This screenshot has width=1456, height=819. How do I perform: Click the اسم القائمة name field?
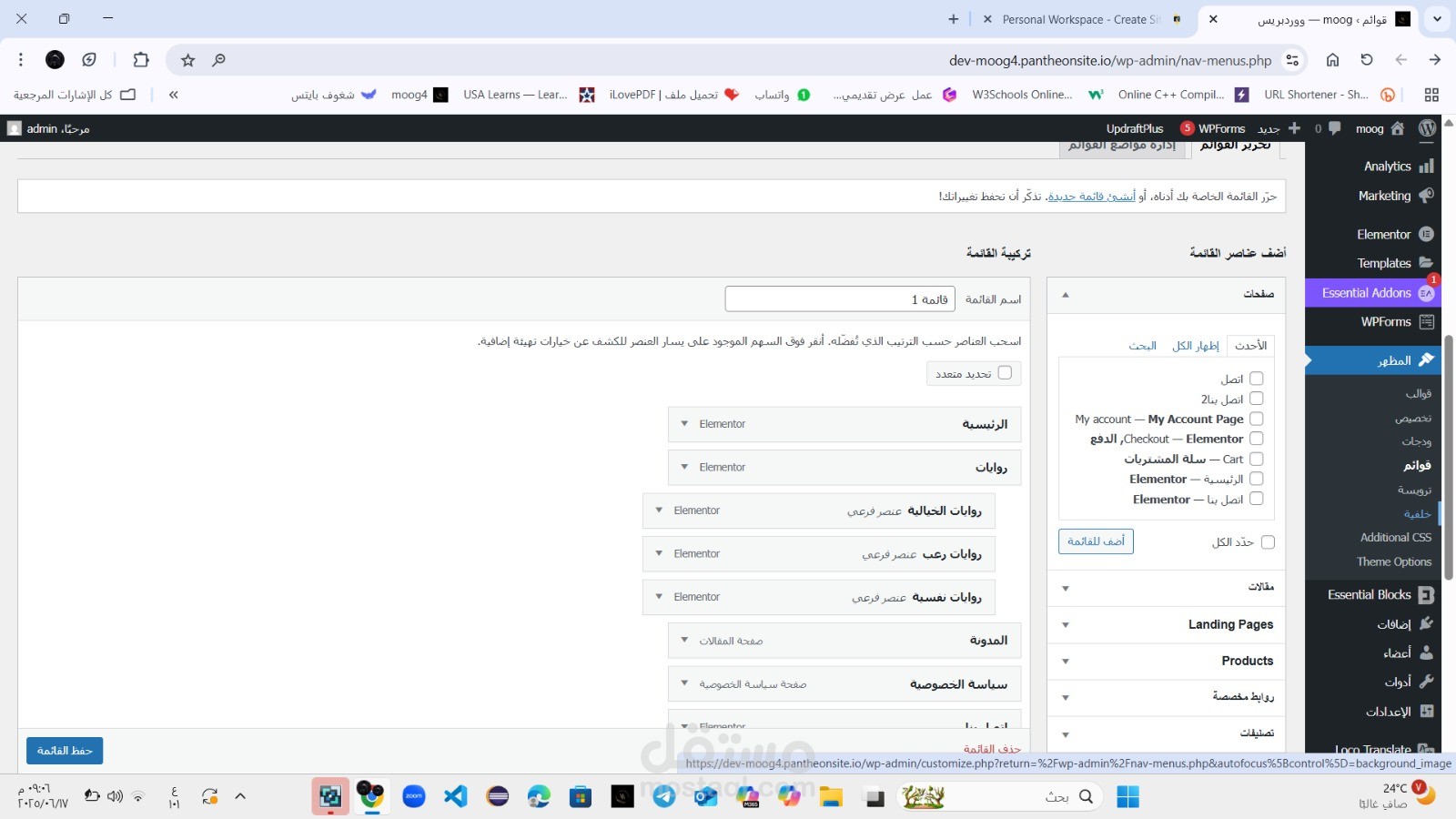[840, 299]
